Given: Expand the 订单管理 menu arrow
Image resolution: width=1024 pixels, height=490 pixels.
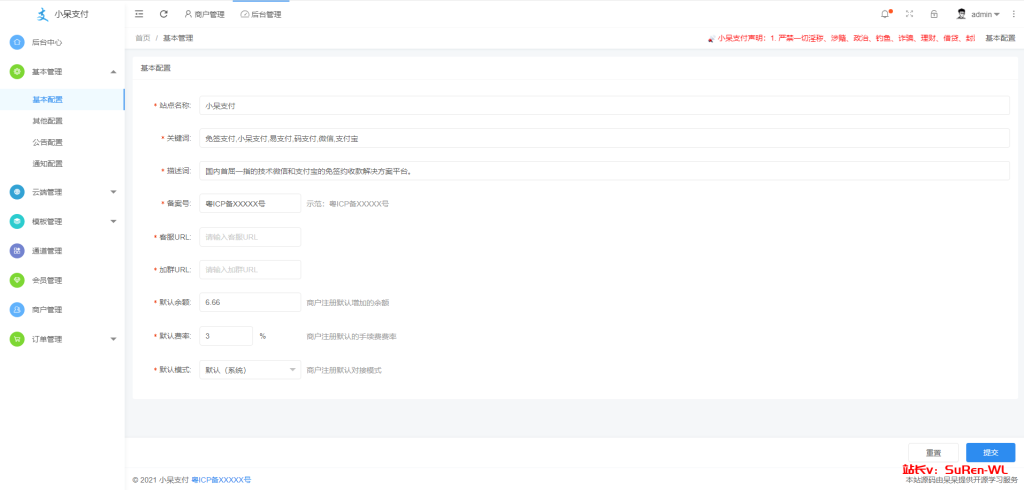Looking at the screenshot, I should tap(113, 339).
